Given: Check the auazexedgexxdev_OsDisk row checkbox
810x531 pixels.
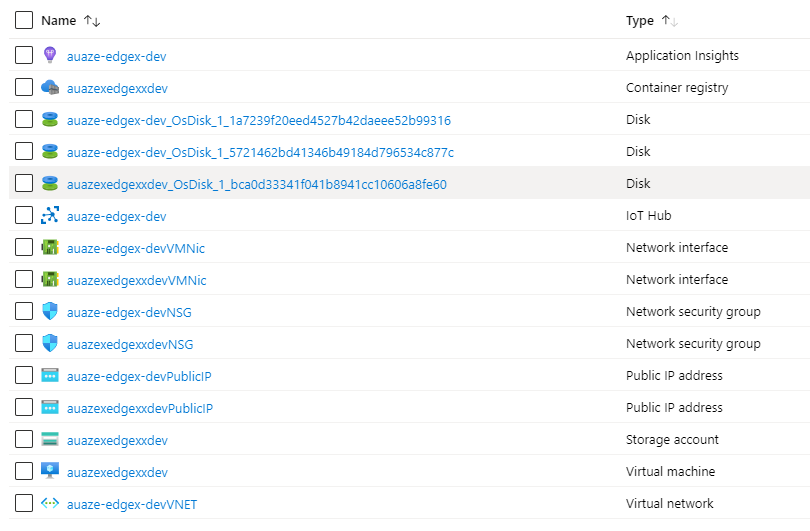Looking at the screenshot, I should (x=24, y=183).
